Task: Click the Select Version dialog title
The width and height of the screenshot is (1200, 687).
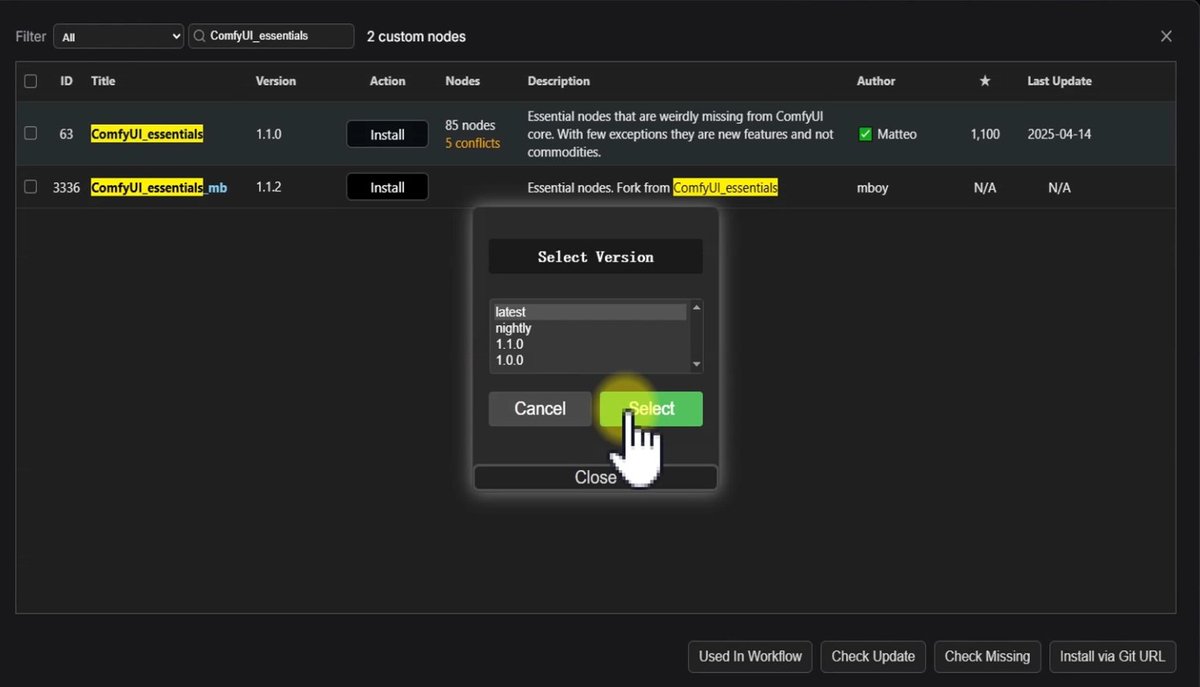Action: point(595,257)
